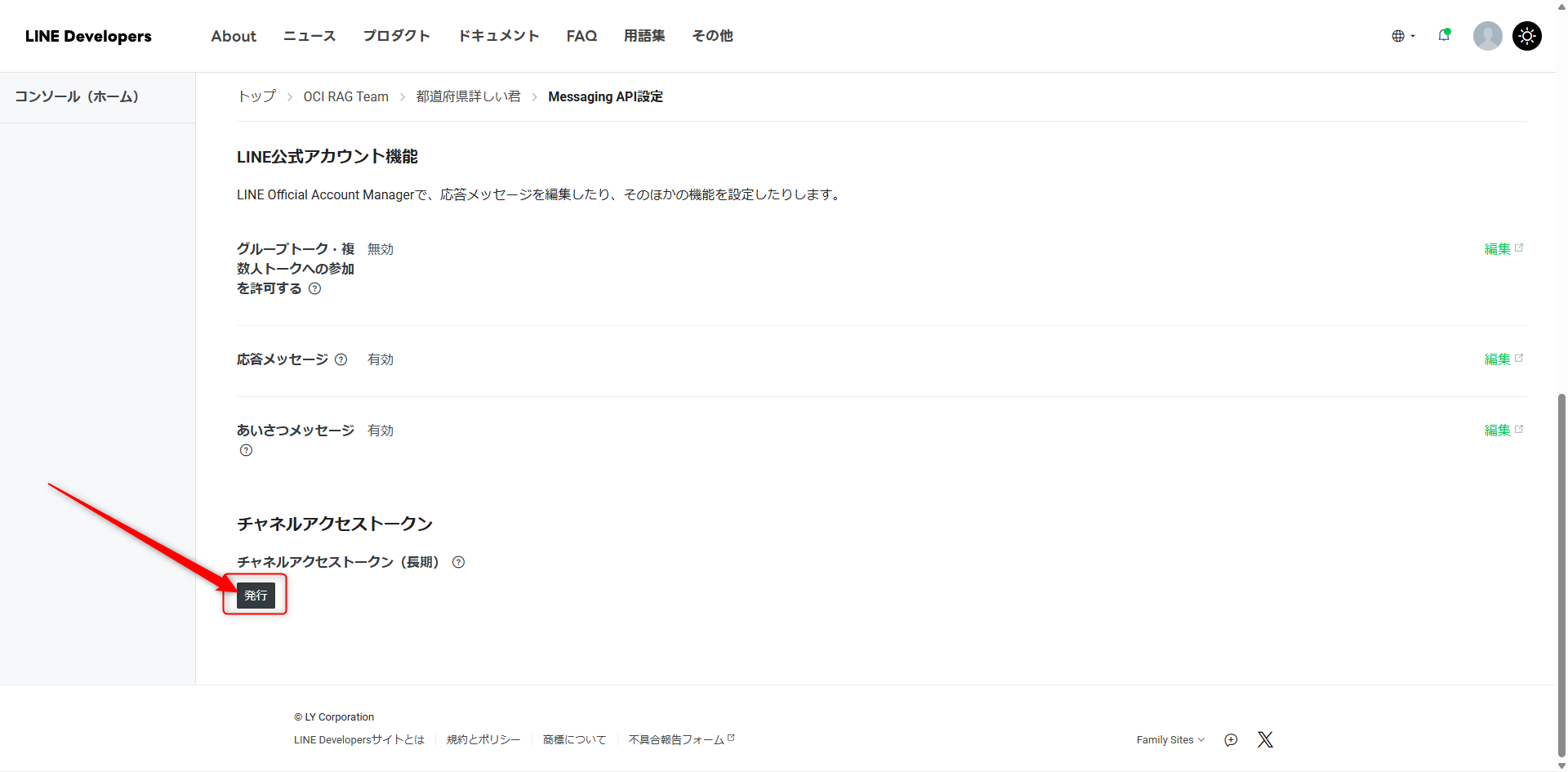Click the 無効 status value

[x=381, y=249]
